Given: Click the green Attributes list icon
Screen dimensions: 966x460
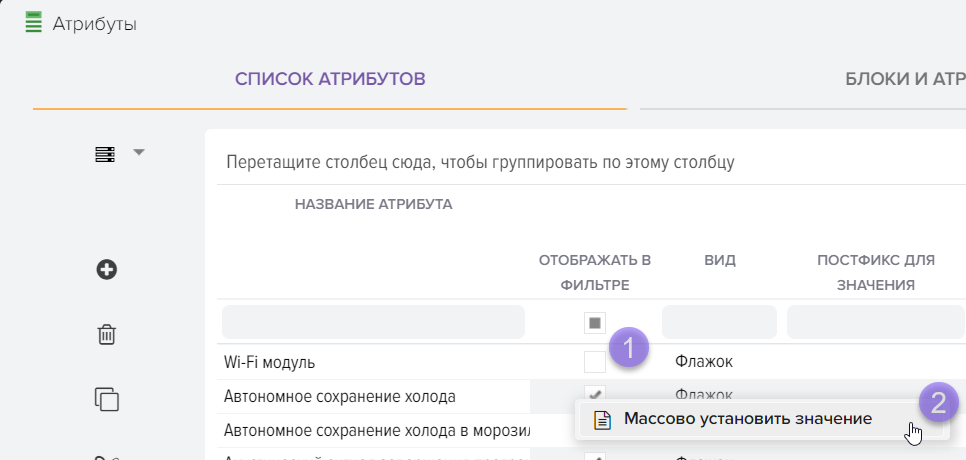Looking at the screenshot, I should (x=34, y=22).
